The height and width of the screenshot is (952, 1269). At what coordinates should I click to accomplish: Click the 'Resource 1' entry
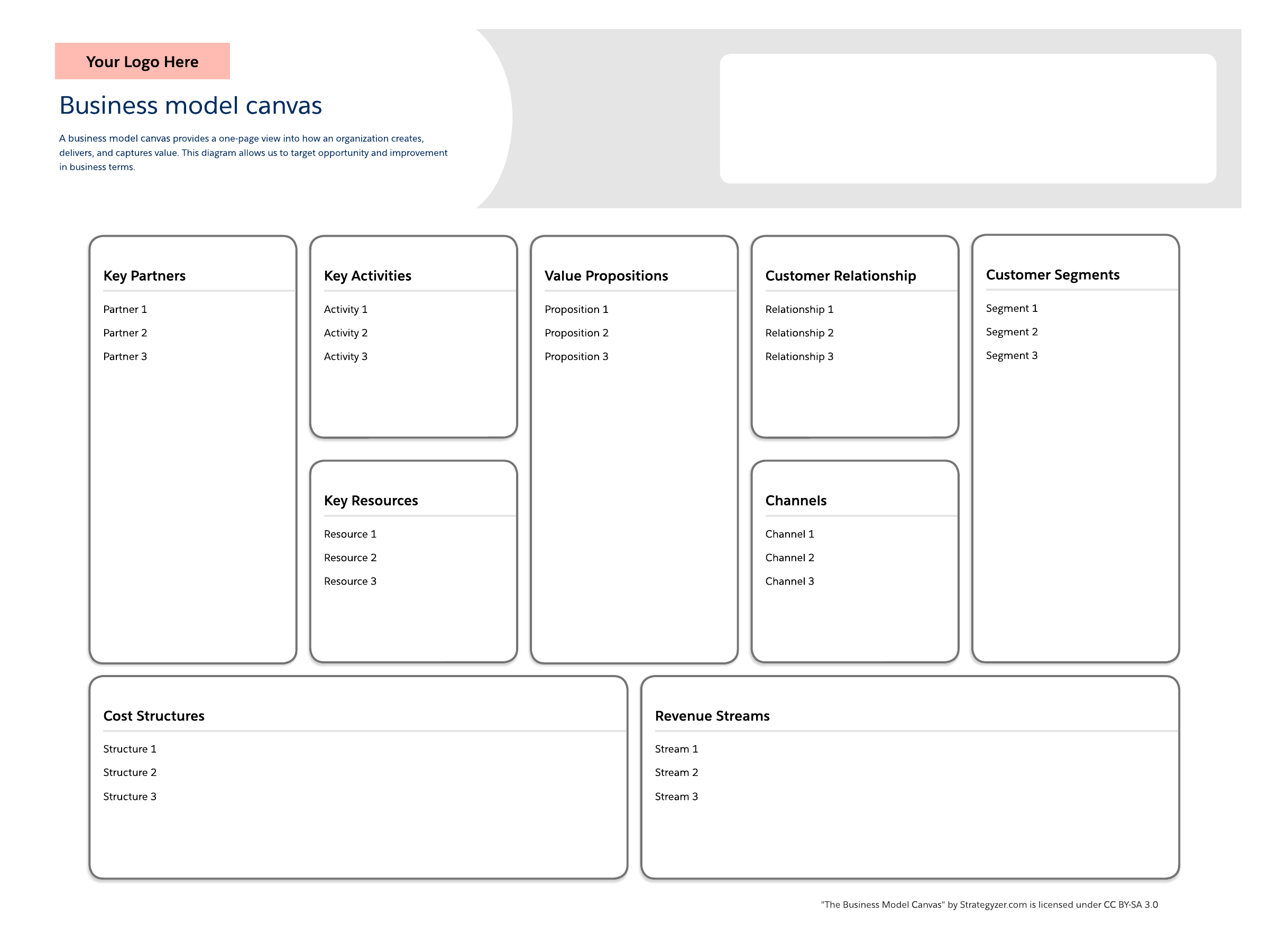[x=350, y=534]
